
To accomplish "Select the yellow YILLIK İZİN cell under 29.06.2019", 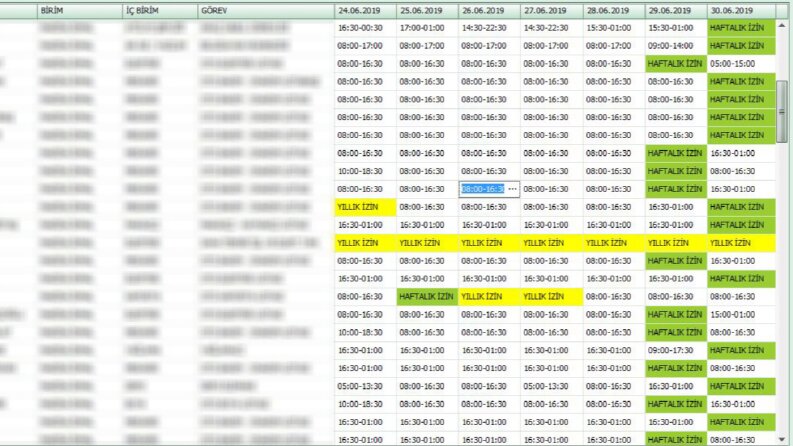I will (676, 243).
